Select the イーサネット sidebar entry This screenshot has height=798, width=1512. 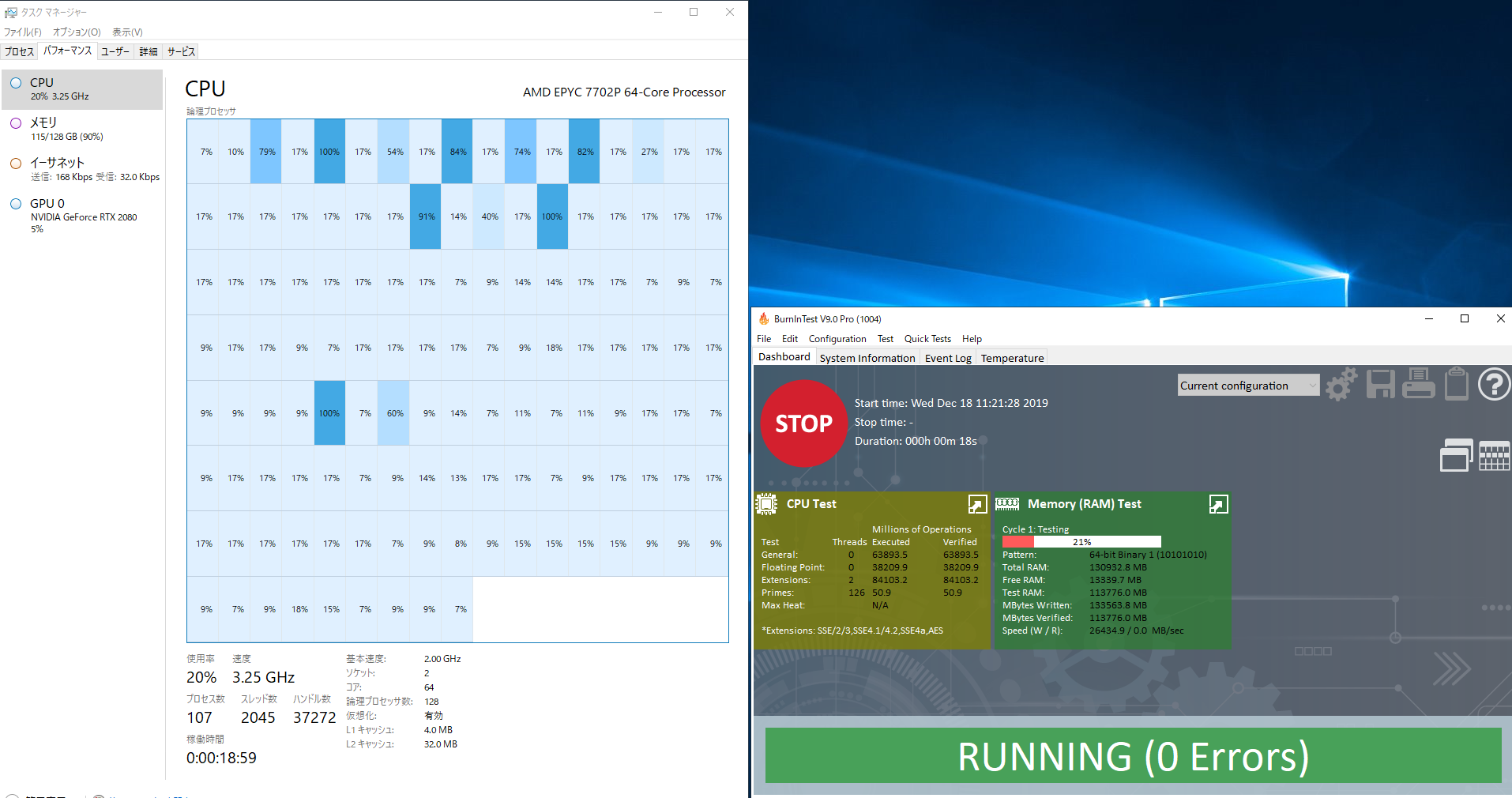click(82, 170)
